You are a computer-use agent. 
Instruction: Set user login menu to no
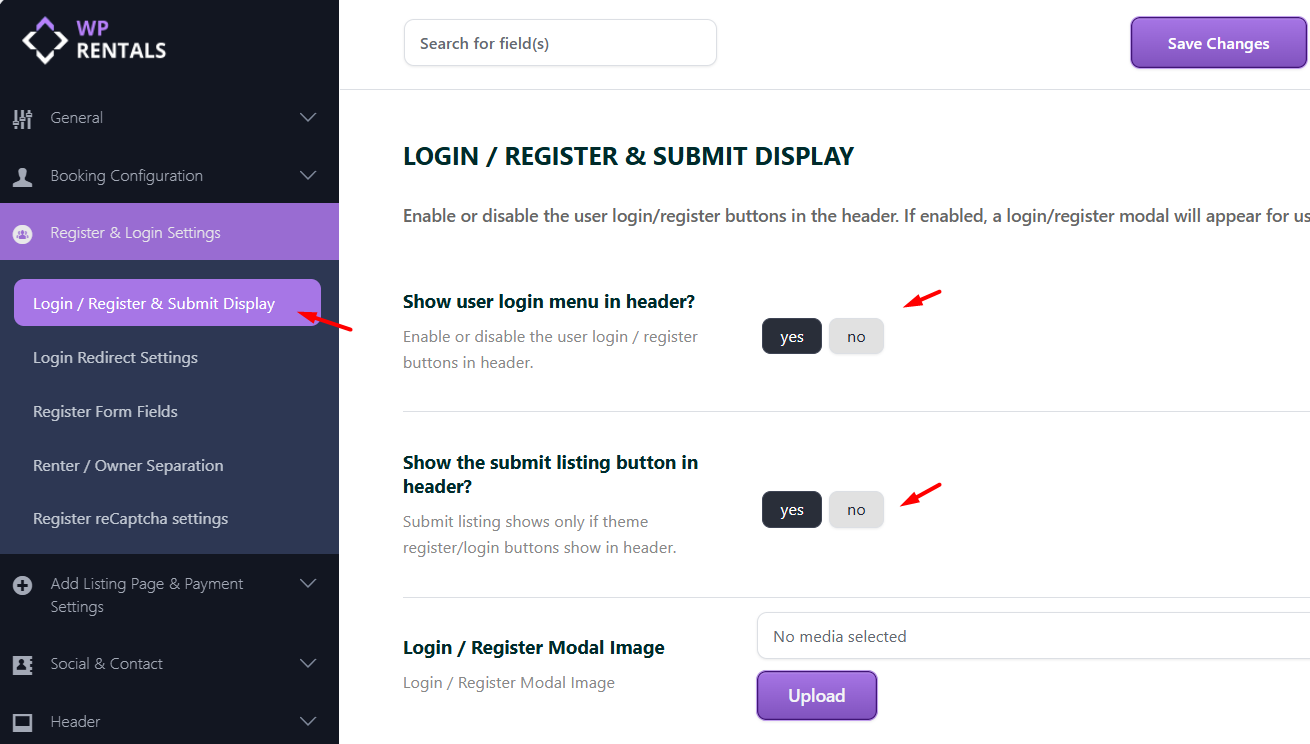[x=856, y=337]
